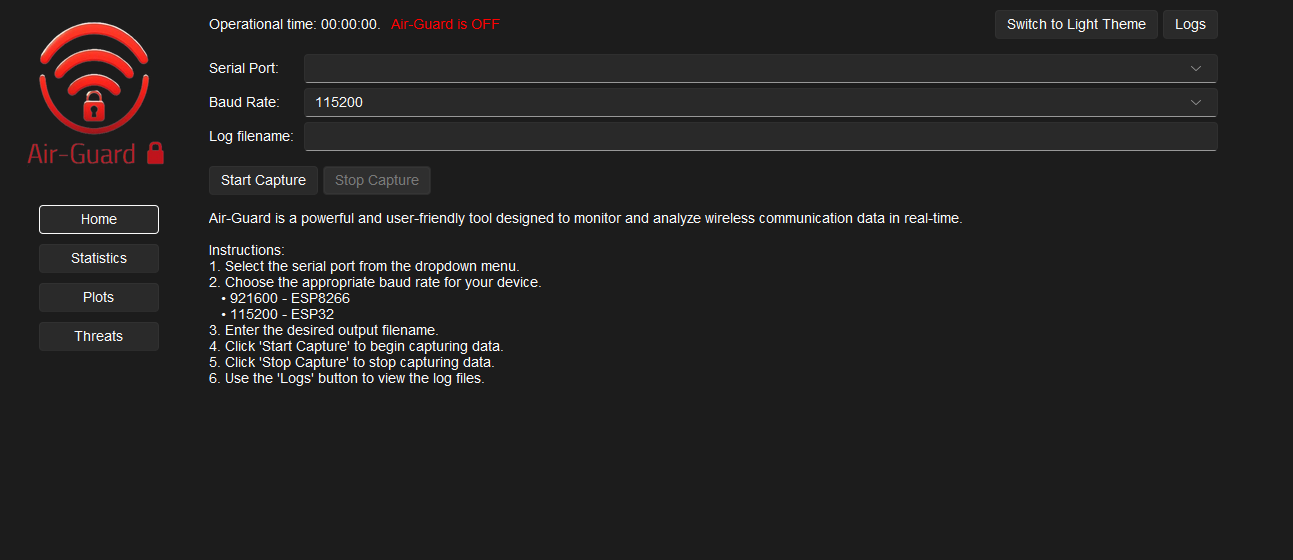Click the small red padlock beside Air-Guard title

[155, 153]
